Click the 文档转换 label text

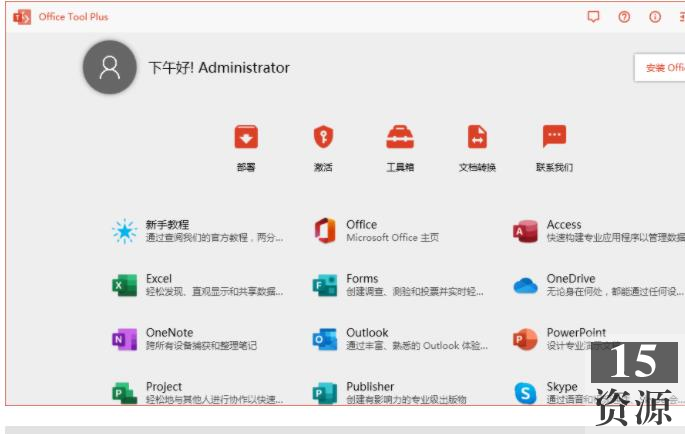(x=477, y=167)
